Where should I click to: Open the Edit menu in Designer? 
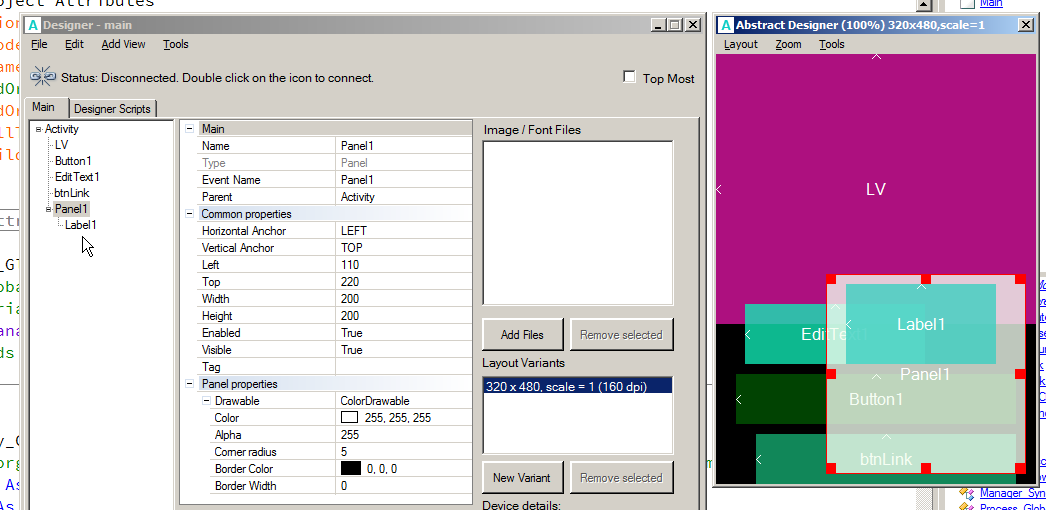(x=74, y=44)
